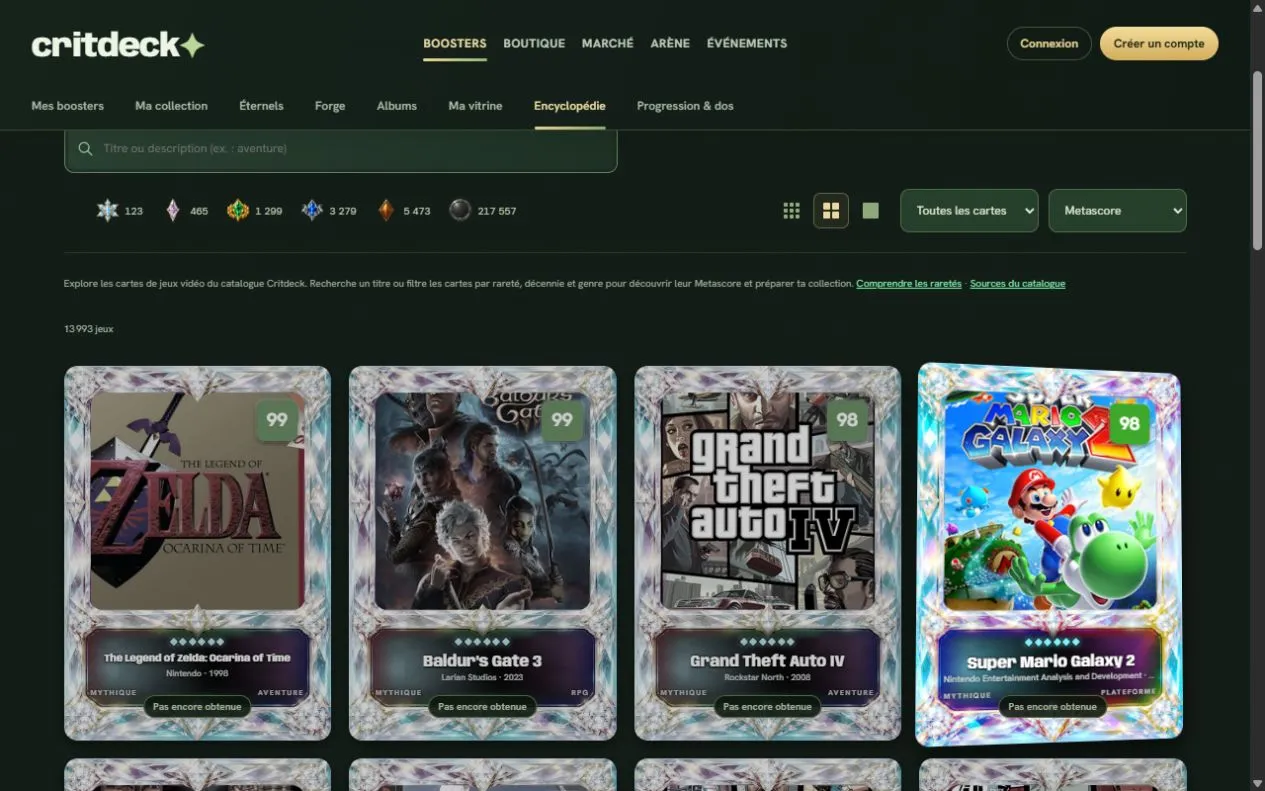This screenshot has width=1265, height=791.
Task: Open the Ma collection tab
Action: coord(172,106)
